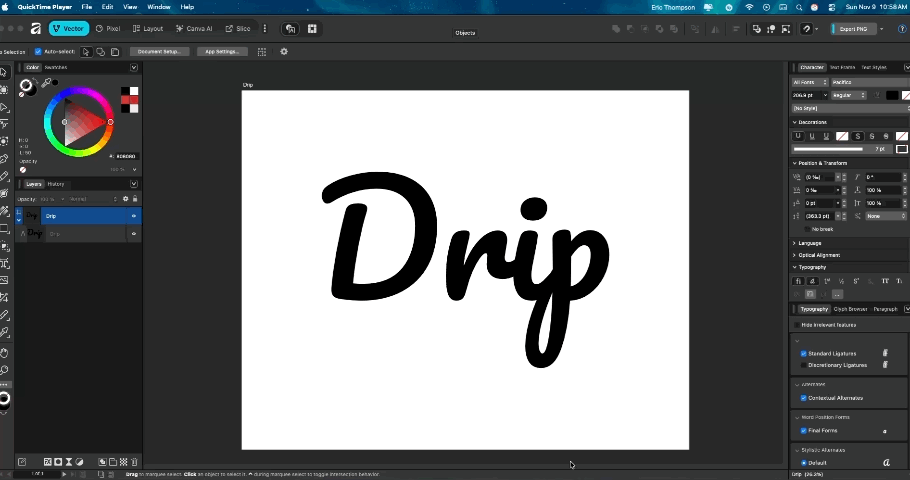The height and width of the screenshot is (480, 910).
Task: Apply double underline decoration
Action: pyautogui.click(x=826, y=136)
